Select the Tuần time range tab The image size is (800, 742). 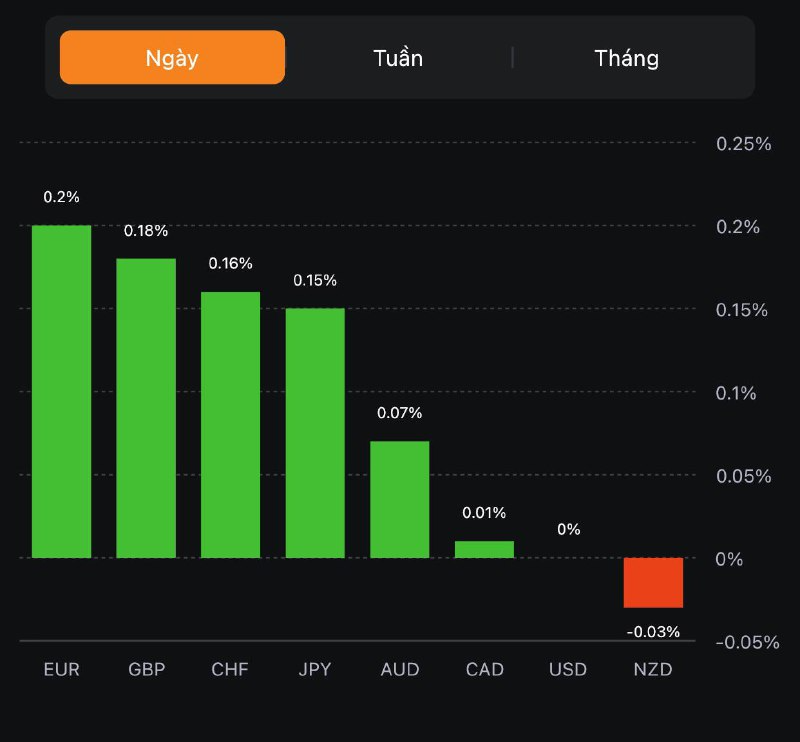coord(398,58)
